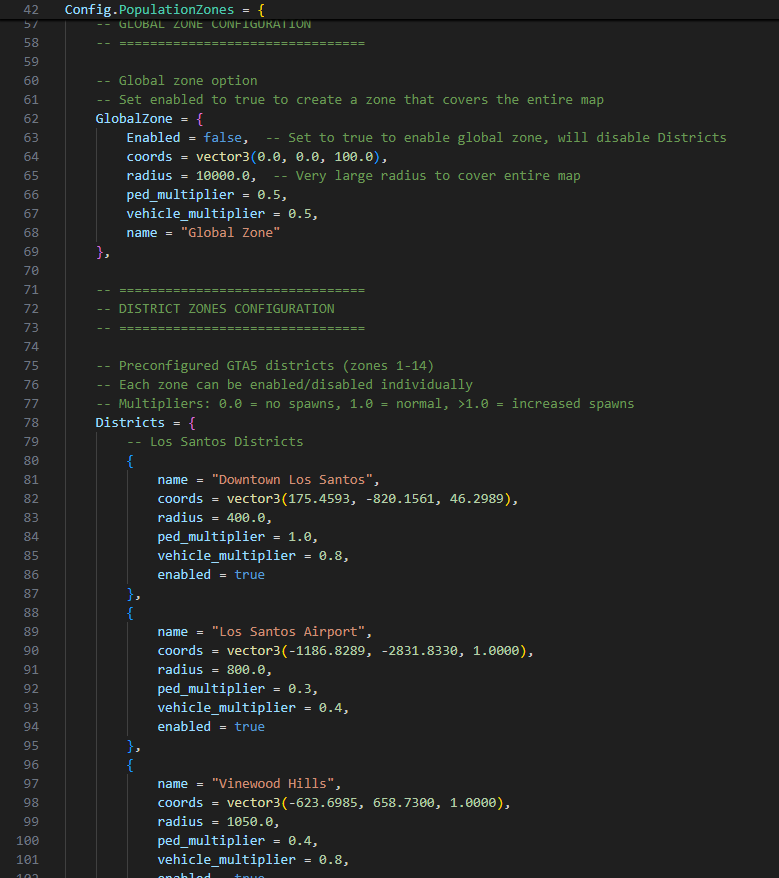
Task: Click the Districts table identifier
Action: pyautogui.click(x=130, y=422)
